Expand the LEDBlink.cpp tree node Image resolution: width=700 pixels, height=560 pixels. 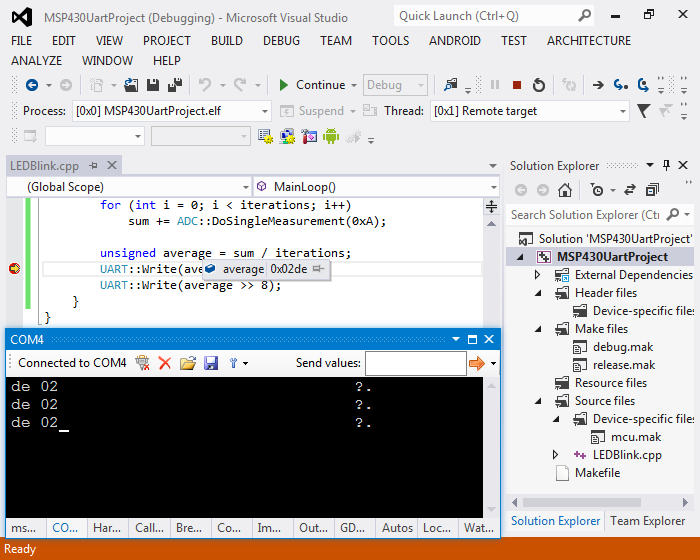(555, 455)
